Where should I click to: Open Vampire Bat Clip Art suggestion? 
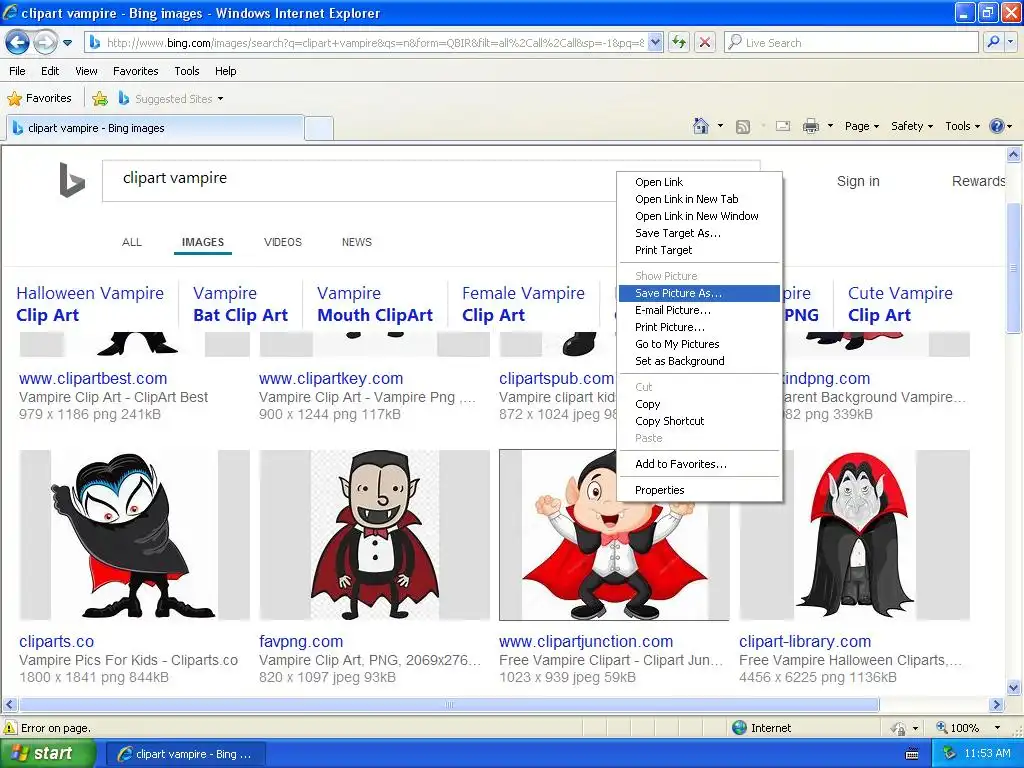tap(240, 304)
